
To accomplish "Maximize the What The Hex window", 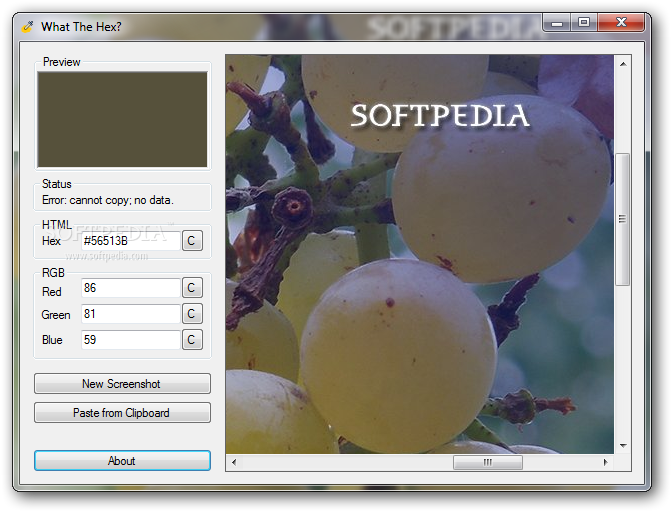I will 584,23.
